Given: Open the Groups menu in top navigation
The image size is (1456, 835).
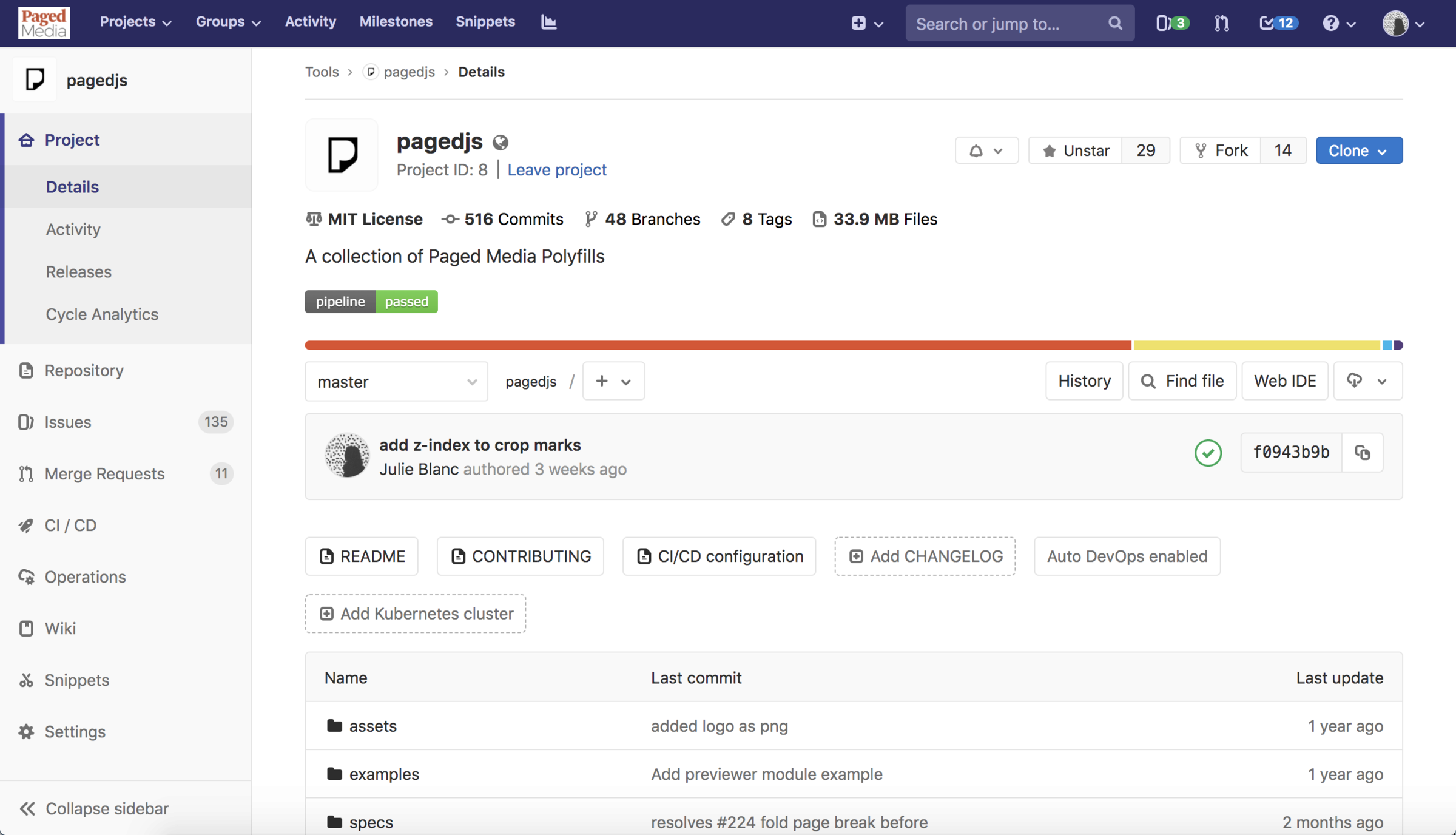Looking at the screenshot, I should [x=227, y=22].
